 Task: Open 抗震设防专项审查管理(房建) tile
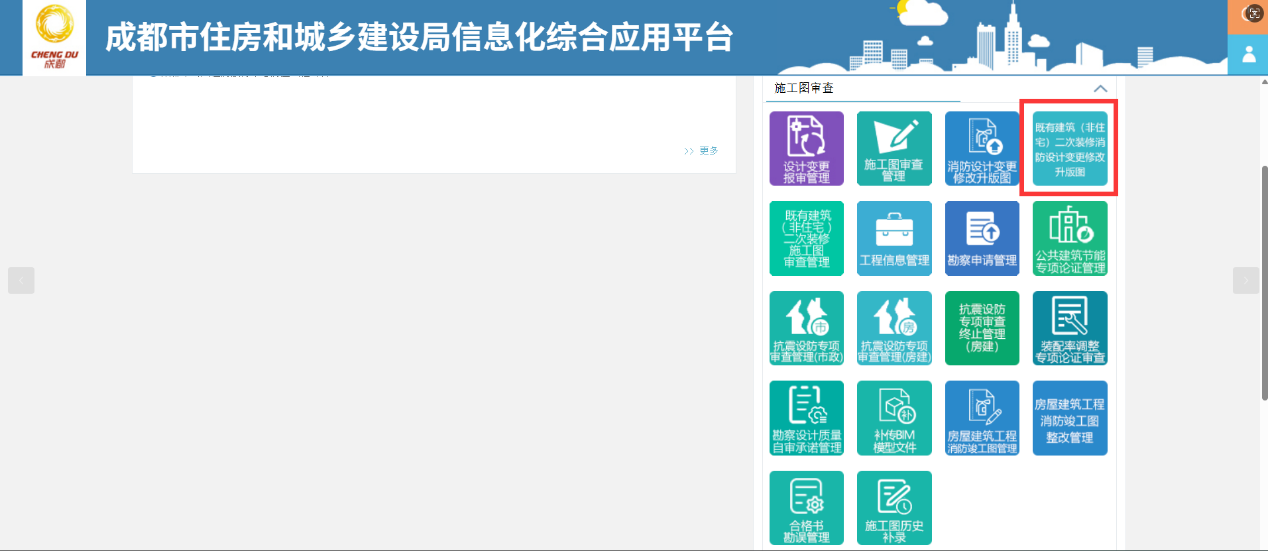pyautogui.click(x=894, y=328)
